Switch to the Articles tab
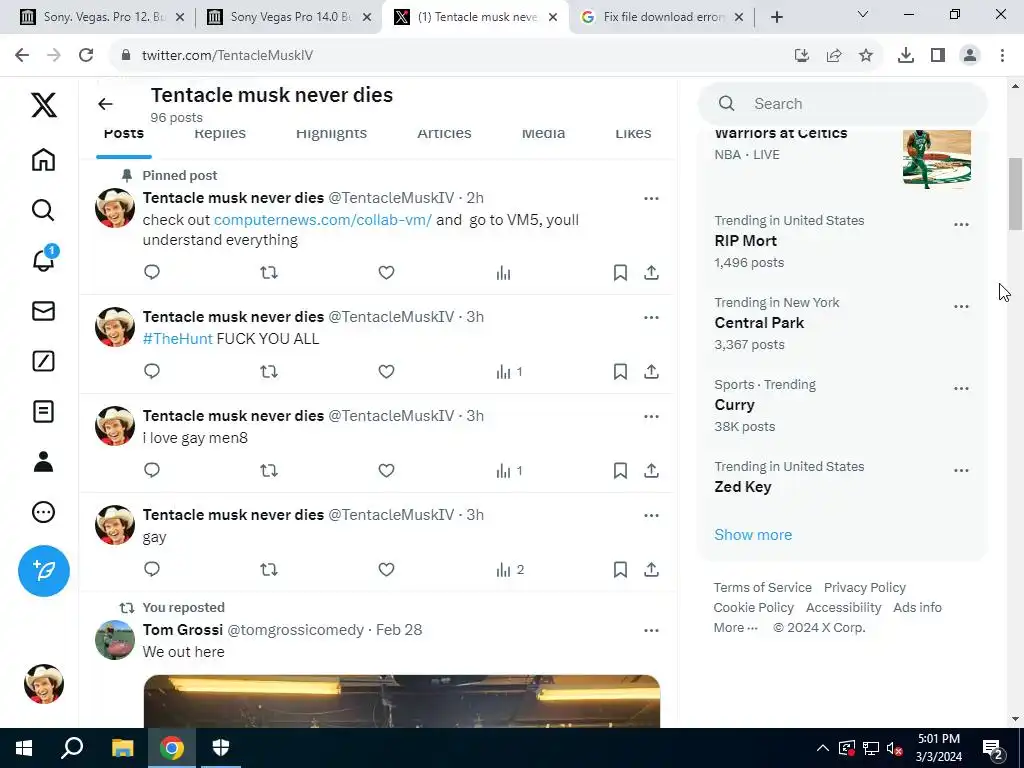 [x=444, y=135]
